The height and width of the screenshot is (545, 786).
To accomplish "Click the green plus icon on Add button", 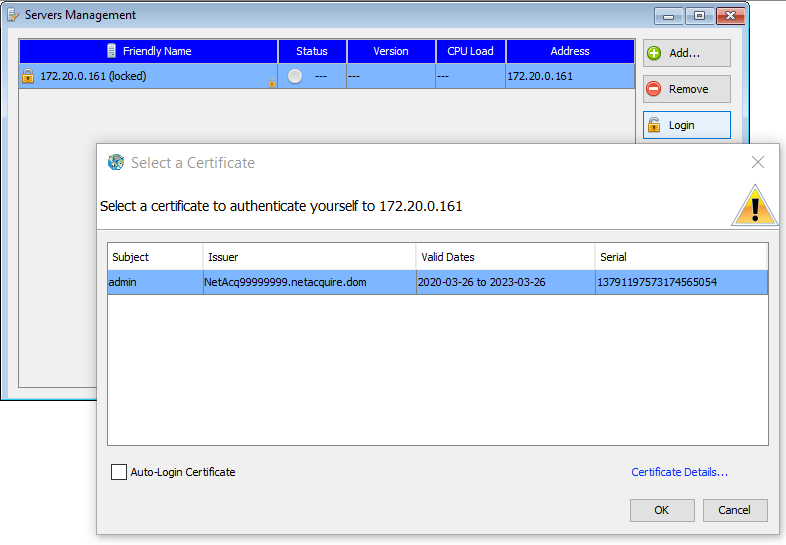I will (x=654, y=53).
